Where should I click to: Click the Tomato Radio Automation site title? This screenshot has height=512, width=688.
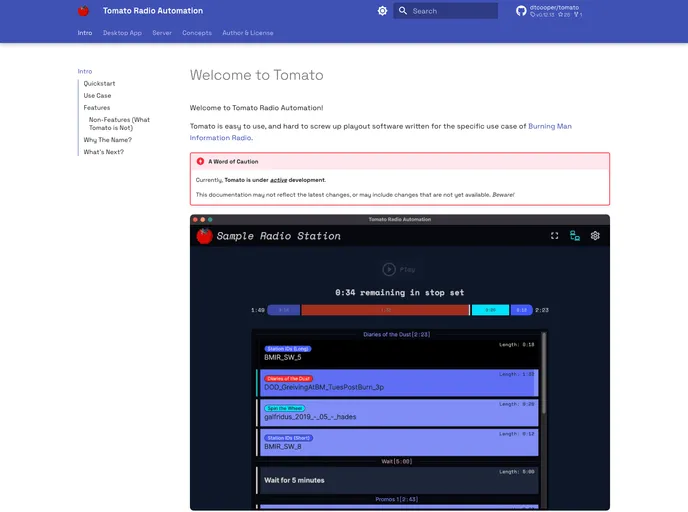pos(153,11)
